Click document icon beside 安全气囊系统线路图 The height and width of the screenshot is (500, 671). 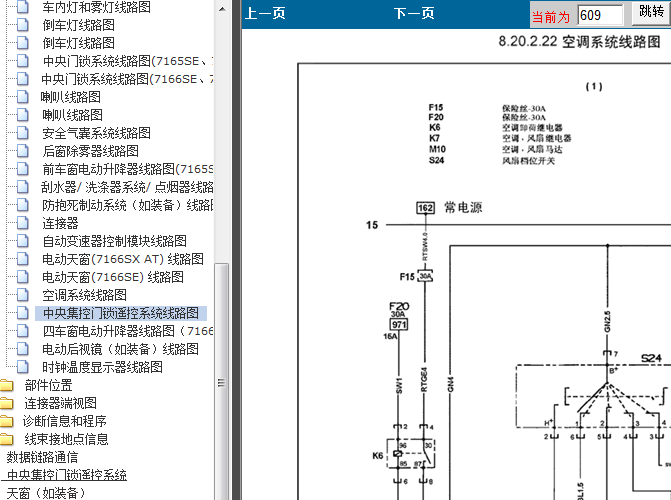coord(23,133)
